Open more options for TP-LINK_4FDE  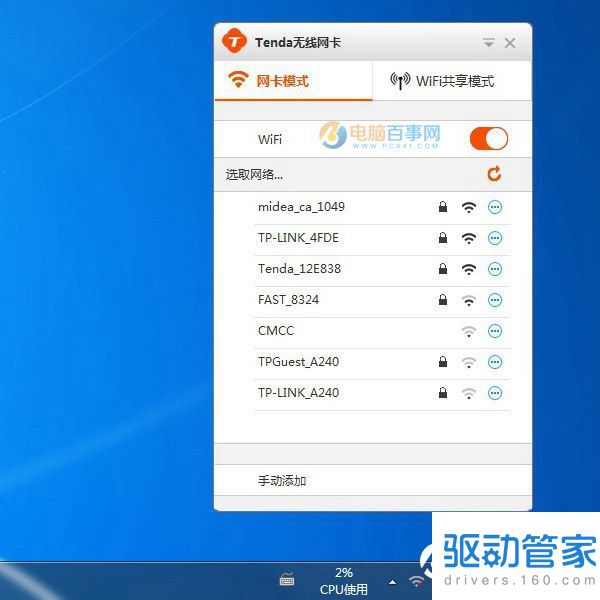click(495, 238)
